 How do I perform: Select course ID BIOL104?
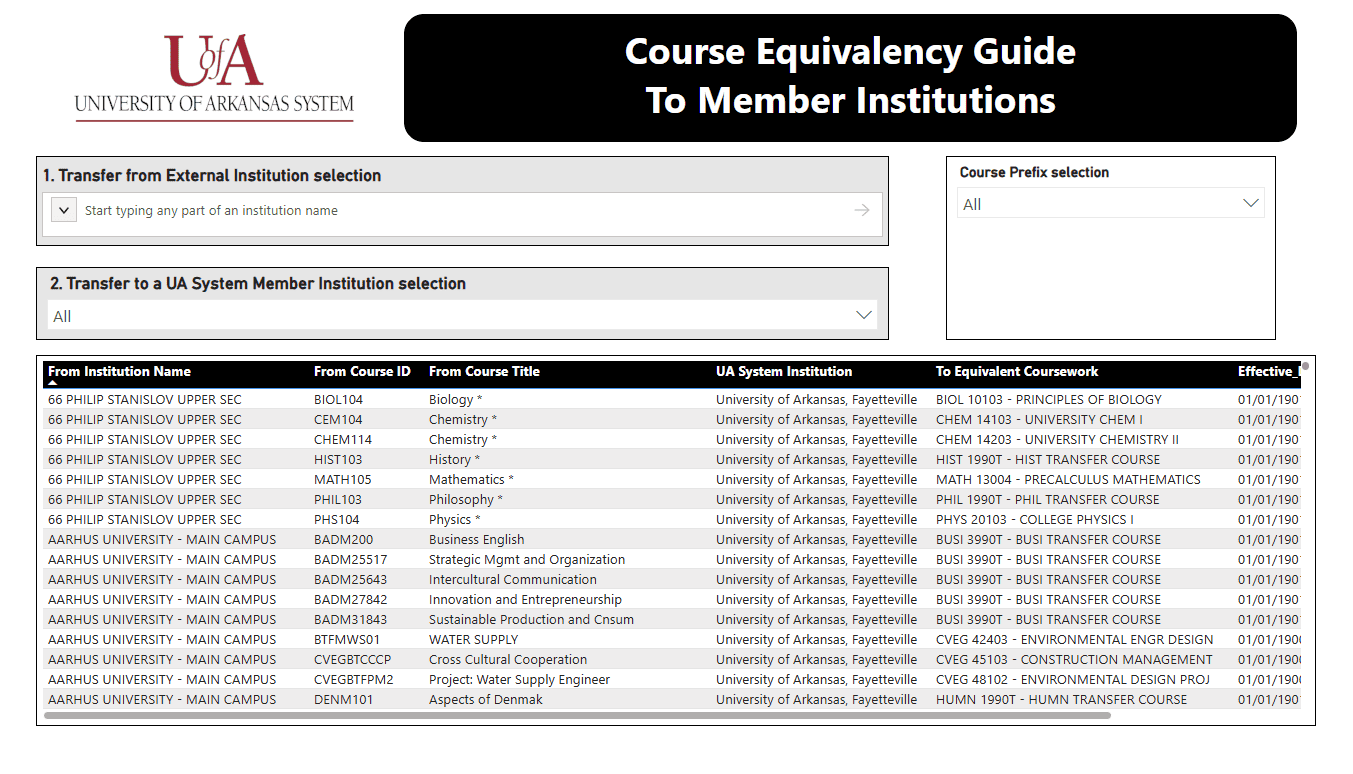(x=338, y=399)
